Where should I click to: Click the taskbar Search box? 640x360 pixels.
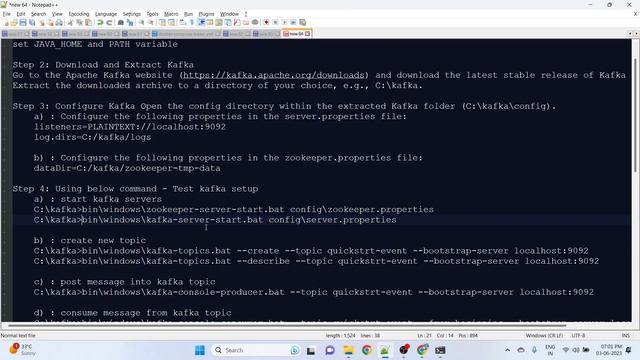(x=256, y=350)
